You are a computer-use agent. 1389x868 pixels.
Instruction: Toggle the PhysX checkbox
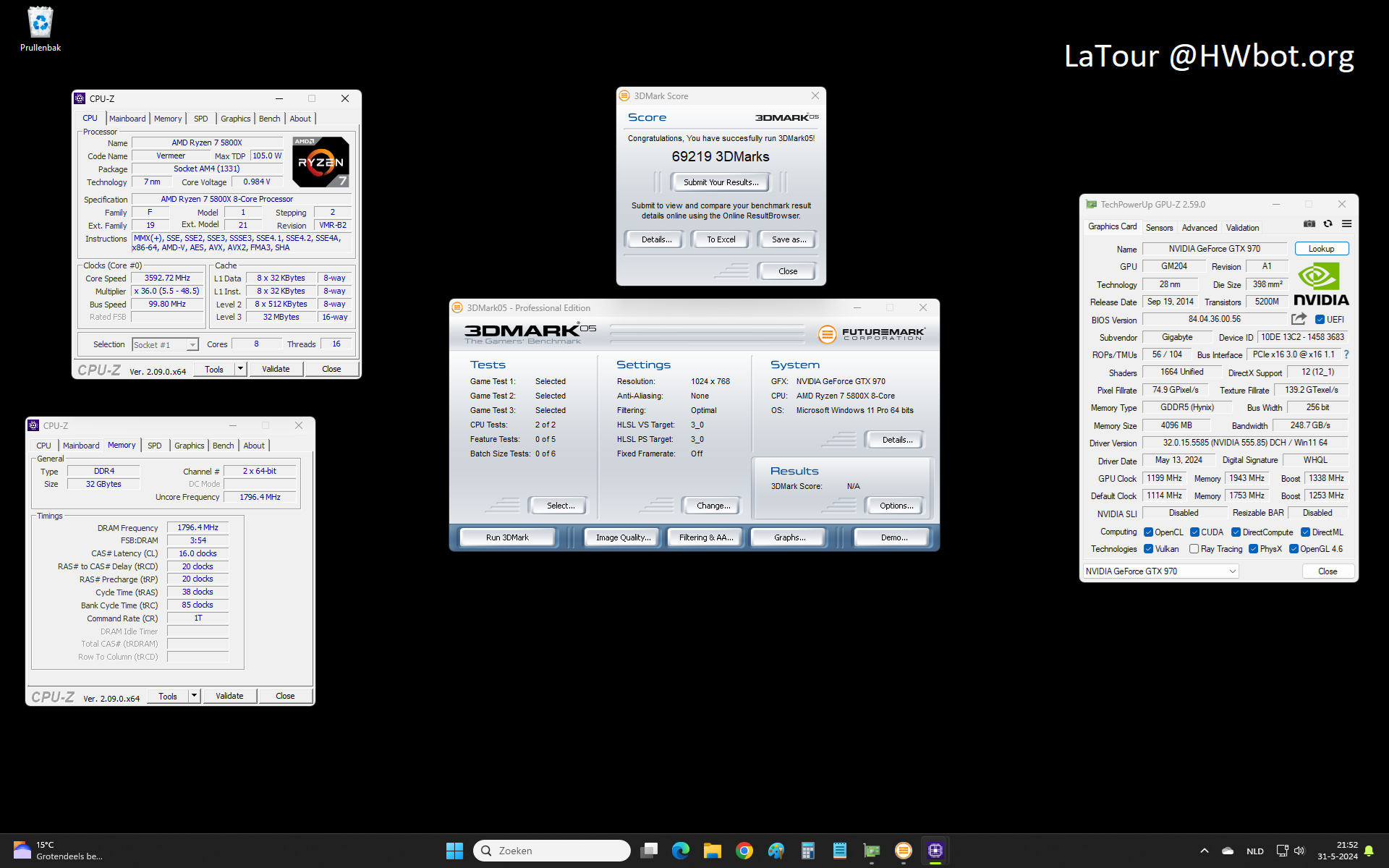pos(1253,549)
